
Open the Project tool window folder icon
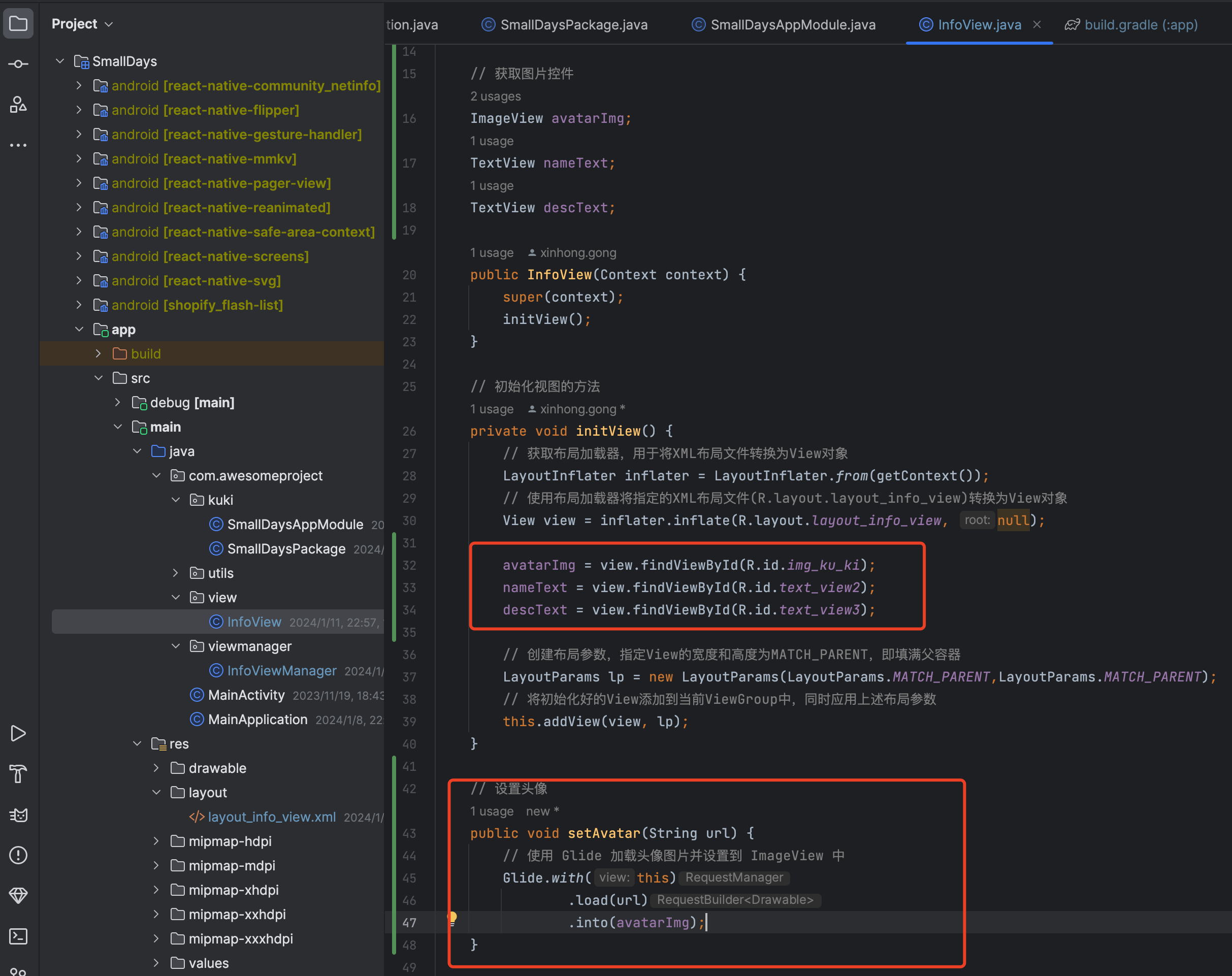18,23
